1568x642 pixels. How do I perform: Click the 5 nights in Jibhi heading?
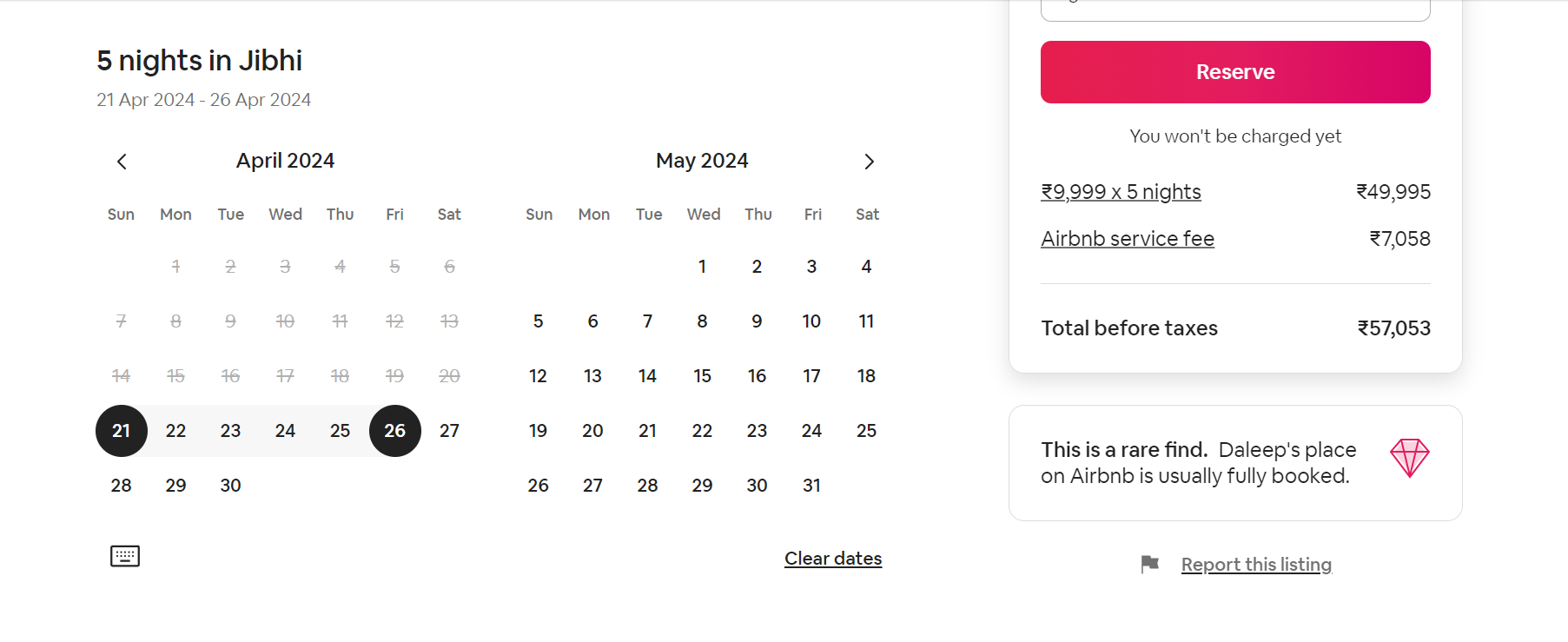(199, 59)
